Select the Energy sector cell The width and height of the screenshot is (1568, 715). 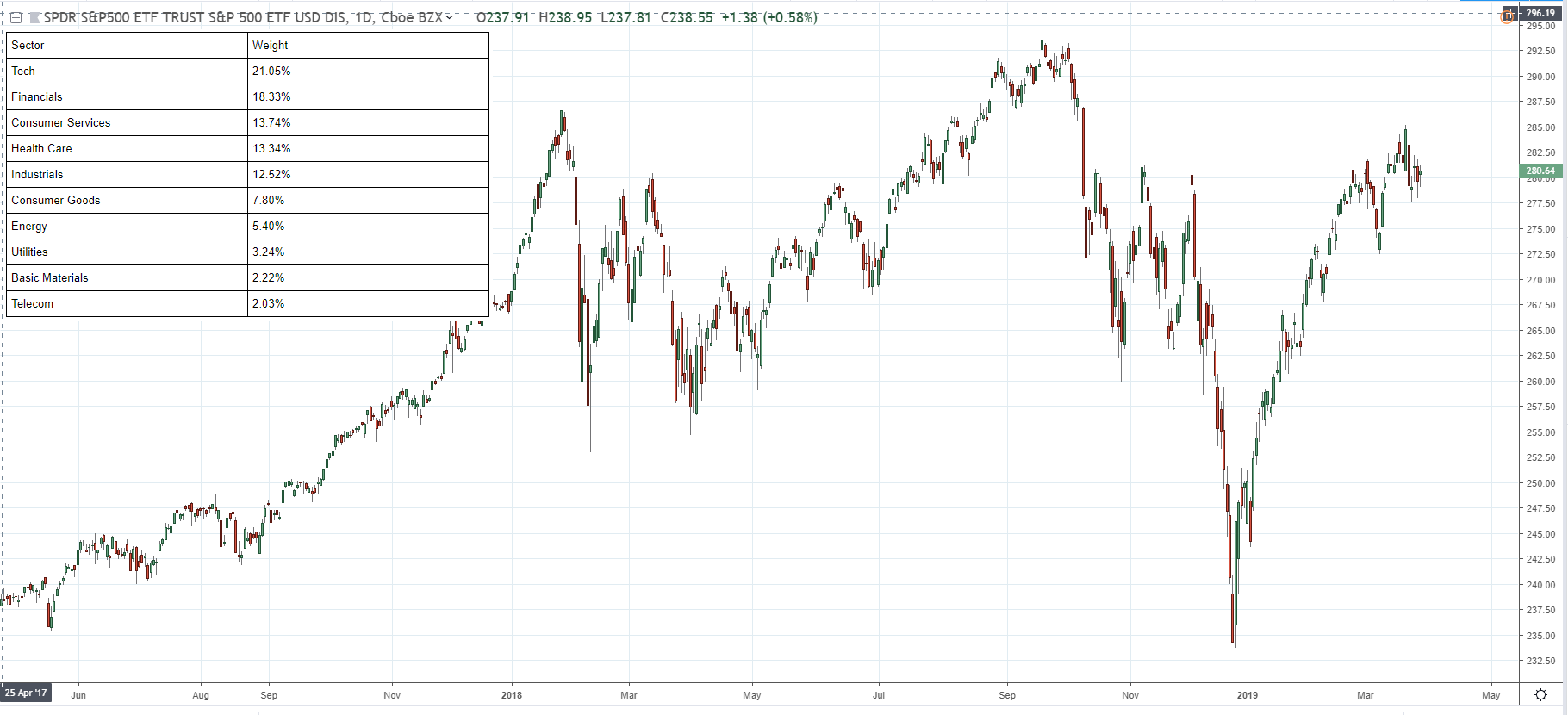(x=127, y=226)
